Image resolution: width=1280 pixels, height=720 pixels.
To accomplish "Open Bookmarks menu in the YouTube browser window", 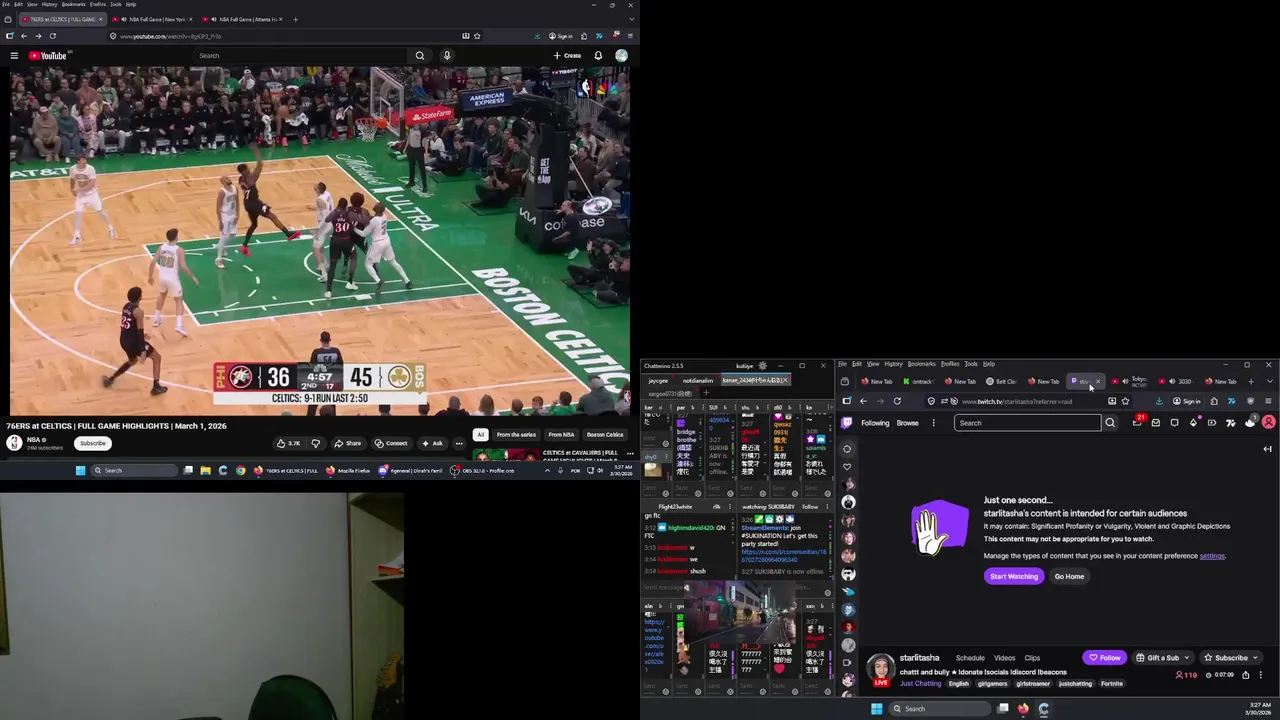I will (74, 4).
